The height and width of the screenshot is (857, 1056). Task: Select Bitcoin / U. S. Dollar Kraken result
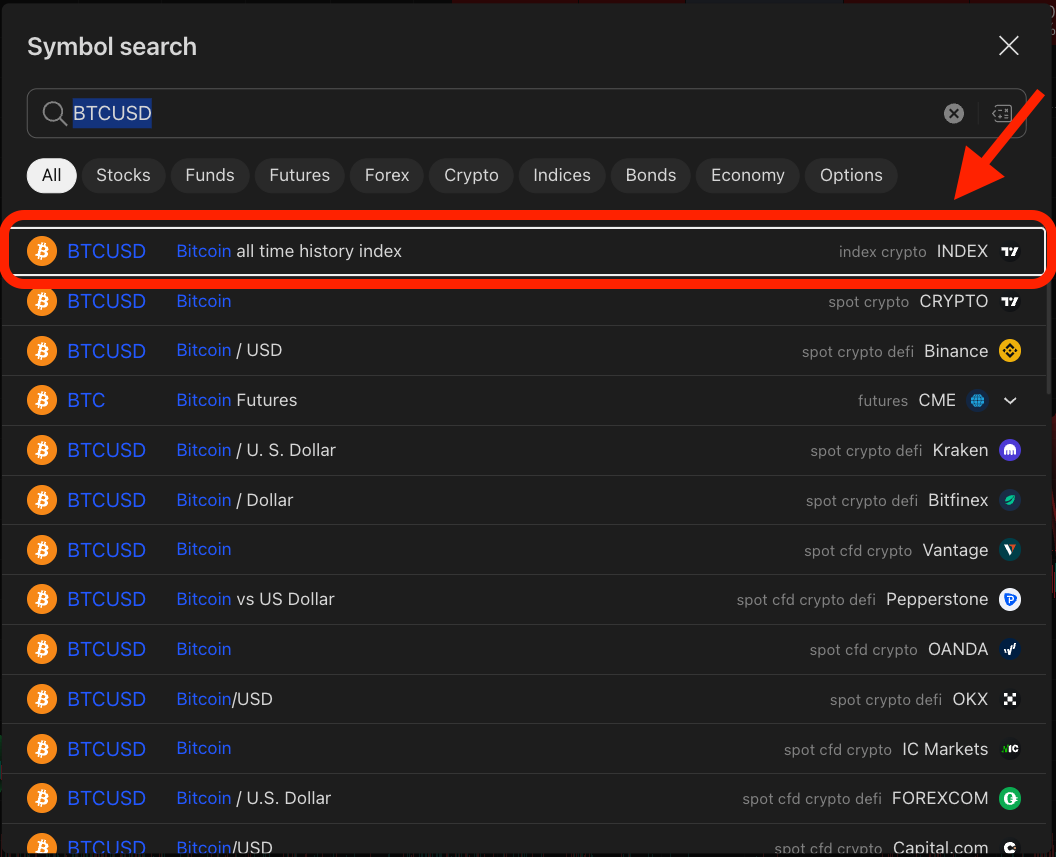pyautogui.click(x=525, y=450)
